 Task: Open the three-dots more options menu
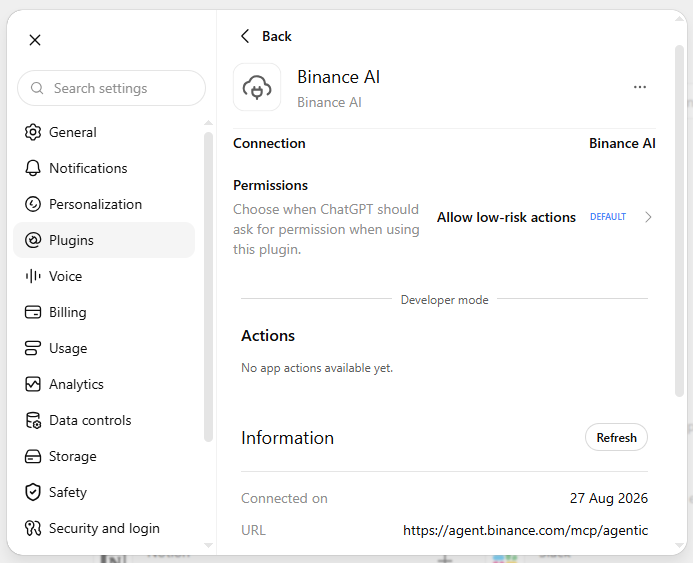tap(640, 87)
